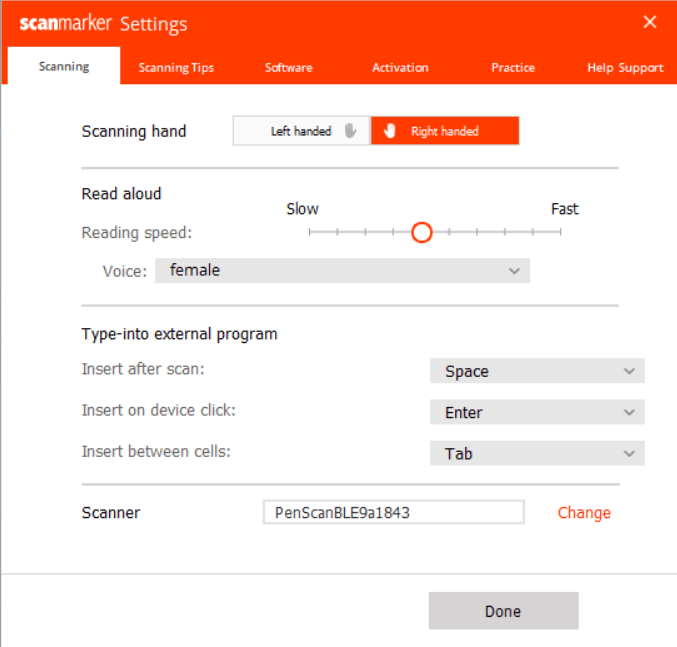This screenshot has width=677, height=647.
Task: Select the Scanning tab
Action: pos(64,67)
